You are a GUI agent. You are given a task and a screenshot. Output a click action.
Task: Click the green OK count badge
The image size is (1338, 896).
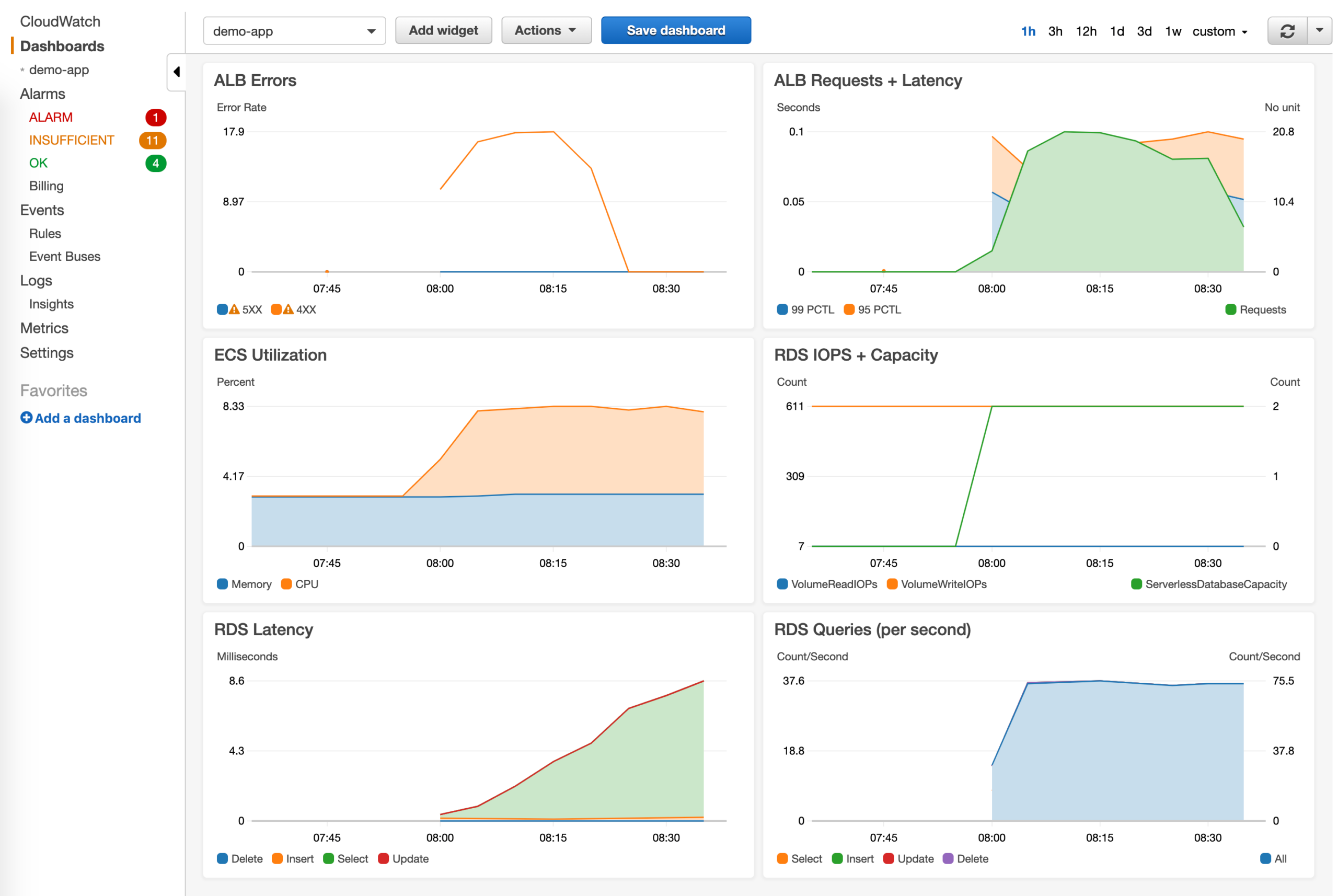[x=155, y=163]
